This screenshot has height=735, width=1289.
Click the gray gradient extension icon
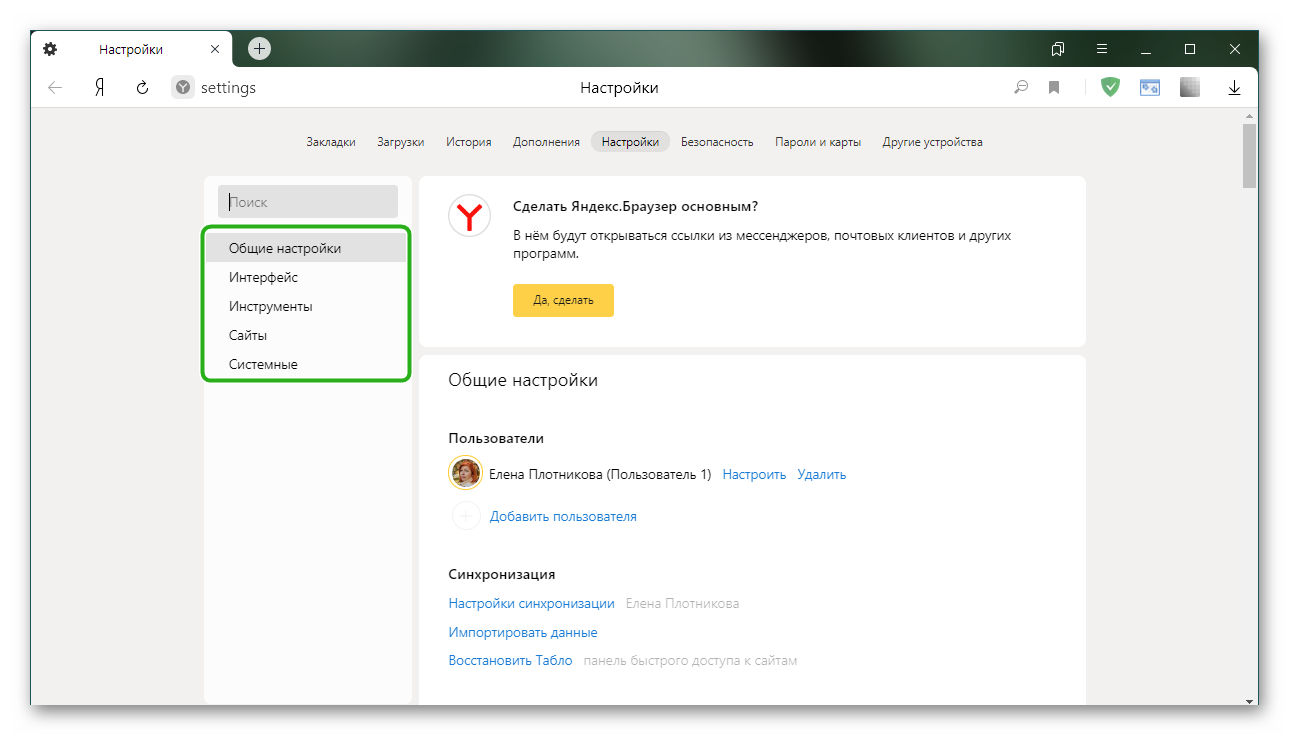pyautogui.click(x=1190, y=88)
